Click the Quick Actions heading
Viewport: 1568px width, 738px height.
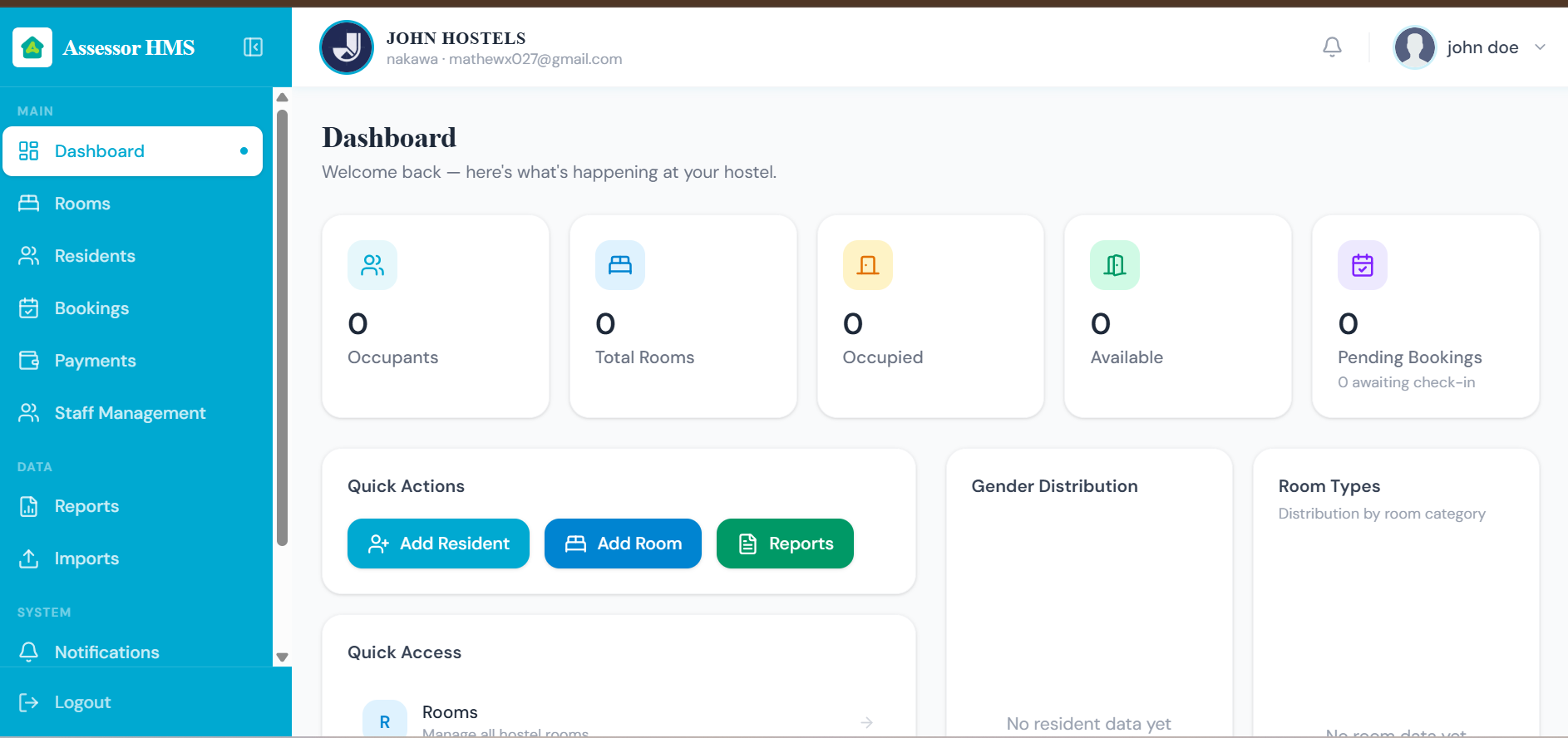point(406,486)
